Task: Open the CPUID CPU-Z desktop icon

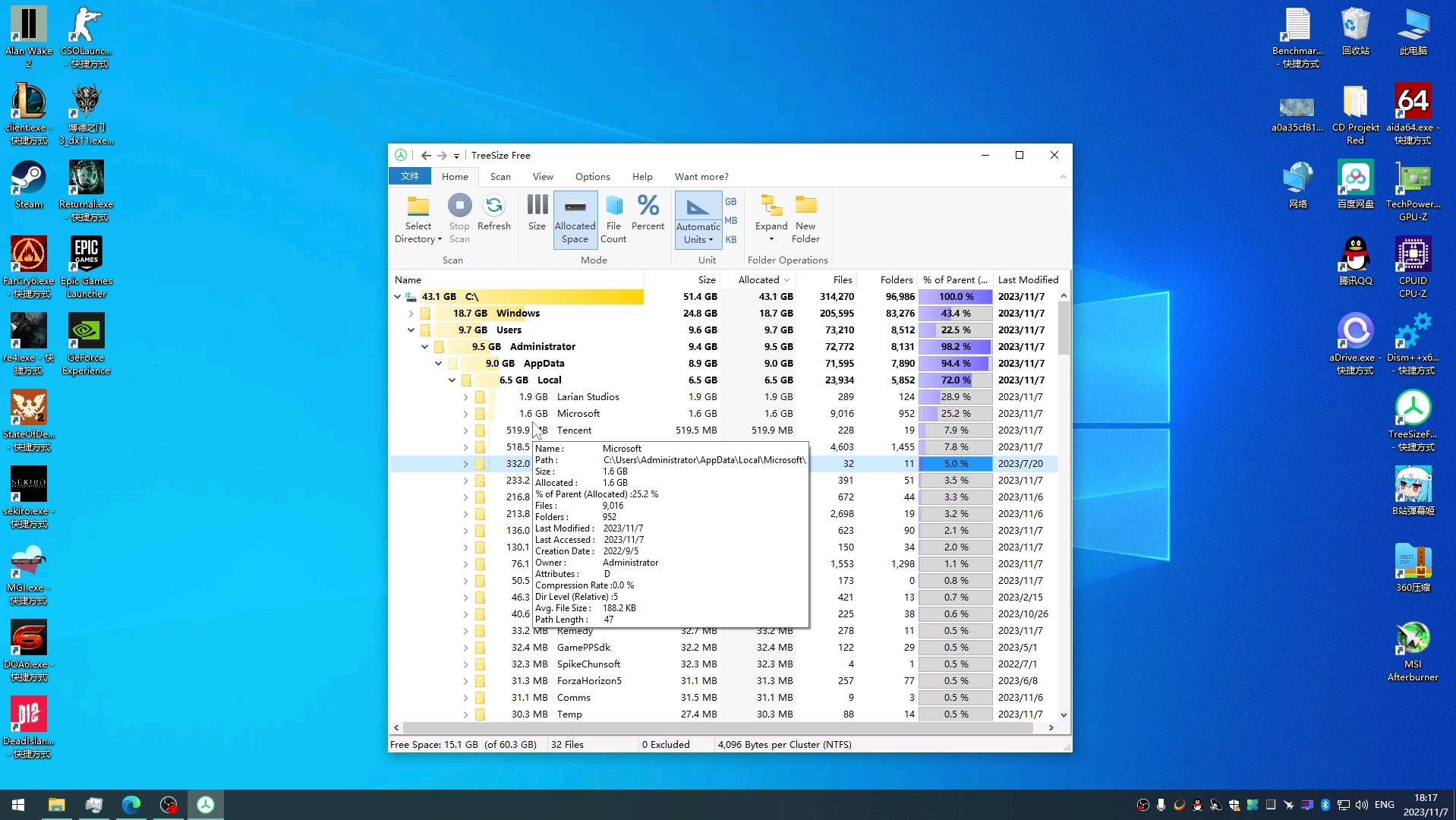Action: coord(1413,267)
